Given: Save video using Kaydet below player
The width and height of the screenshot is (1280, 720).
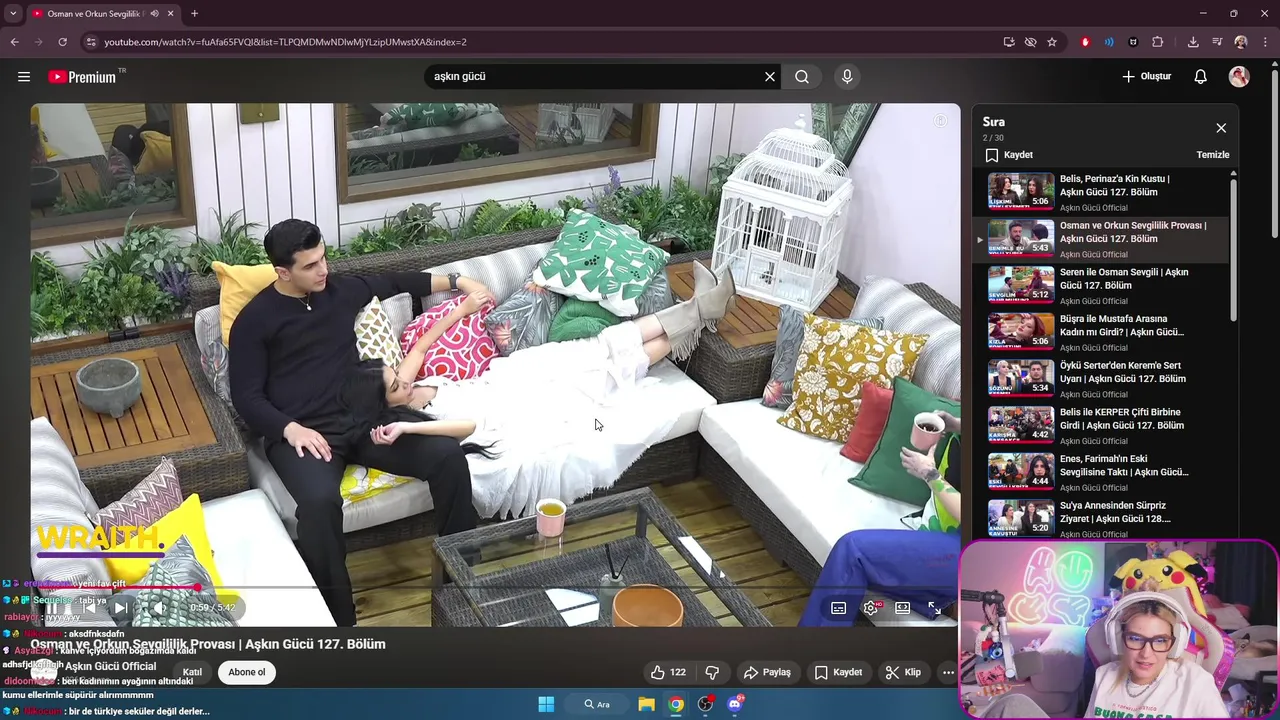Looking at the screenshot, I should [838, 672].
